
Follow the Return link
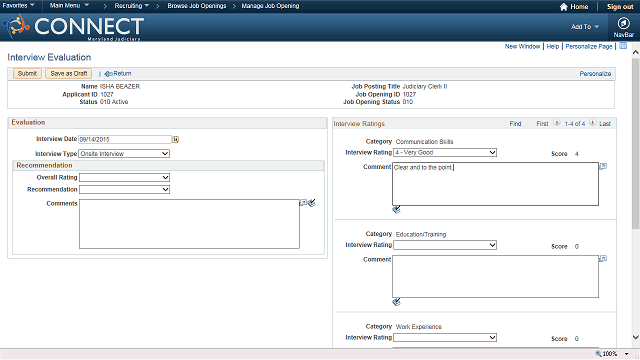point(118,73)
